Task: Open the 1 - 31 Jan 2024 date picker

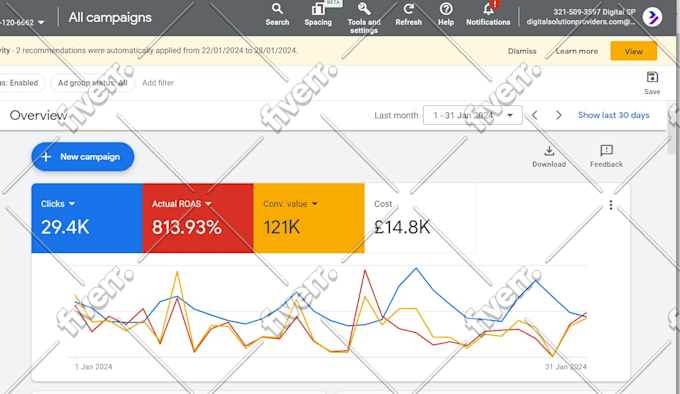Action: [x=473, y=115]
